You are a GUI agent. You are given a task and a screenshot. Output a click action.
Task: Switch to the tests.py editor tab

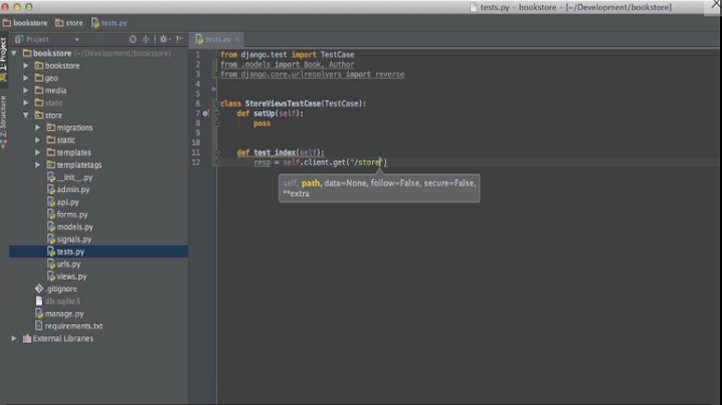[x=217, y=39]
